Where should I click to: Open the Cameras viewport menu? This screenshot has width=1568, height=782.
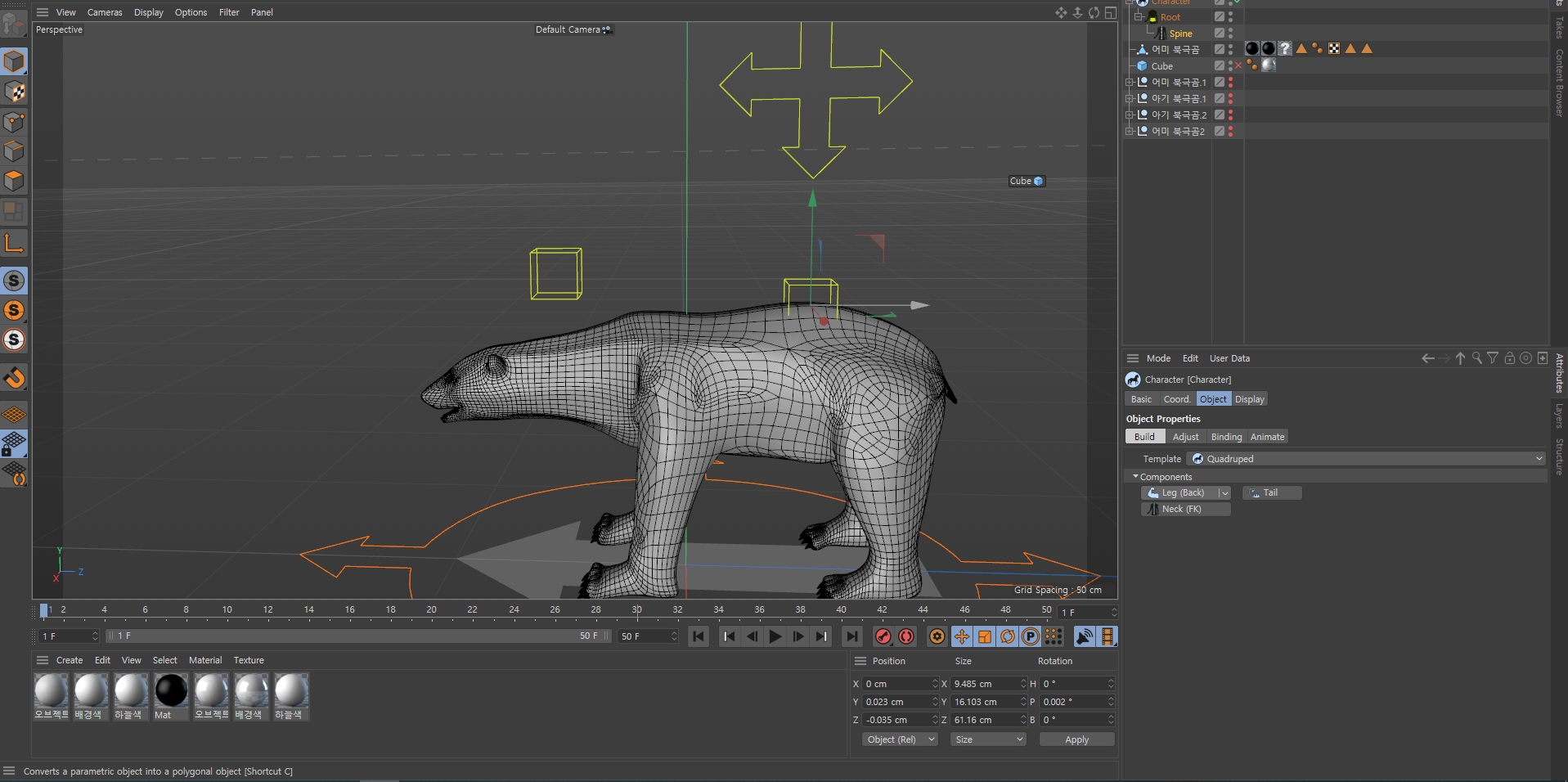105,12
